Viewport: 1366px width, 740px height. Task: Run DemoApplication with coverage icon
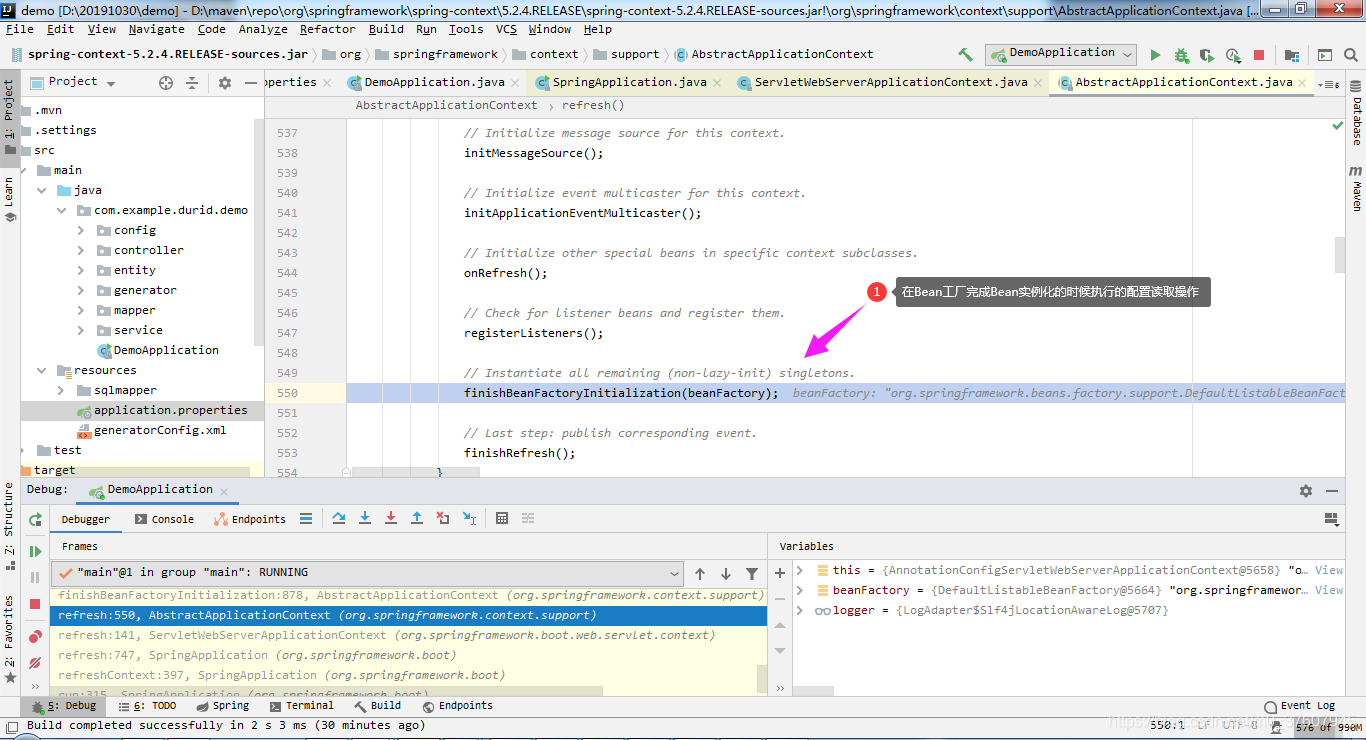pos(1207,55)
